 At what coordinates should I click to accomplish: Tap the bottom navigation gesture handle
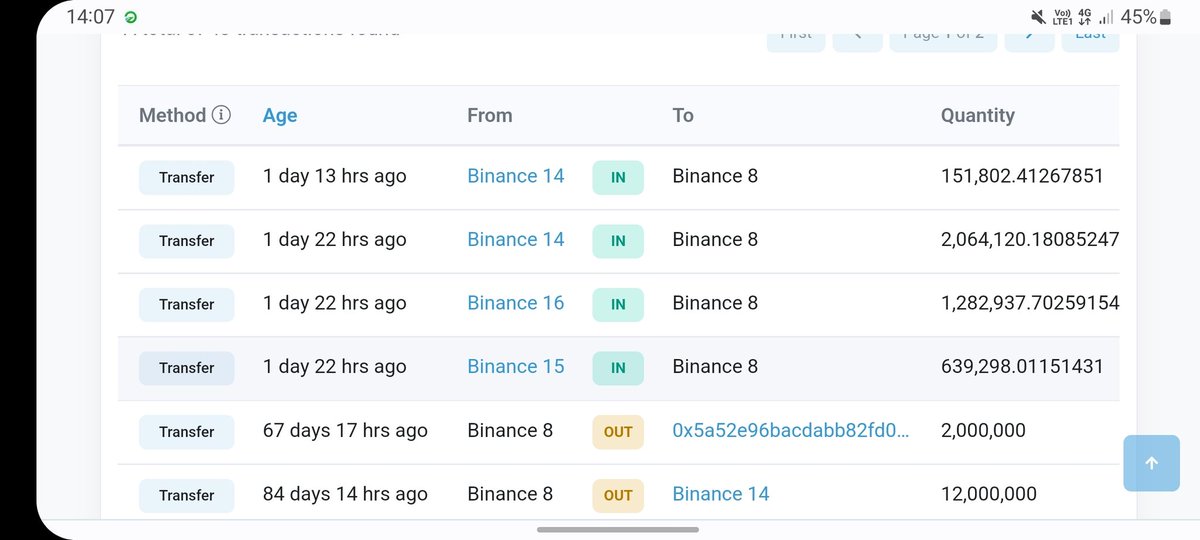pyautogui.click(x=600, y=529)
